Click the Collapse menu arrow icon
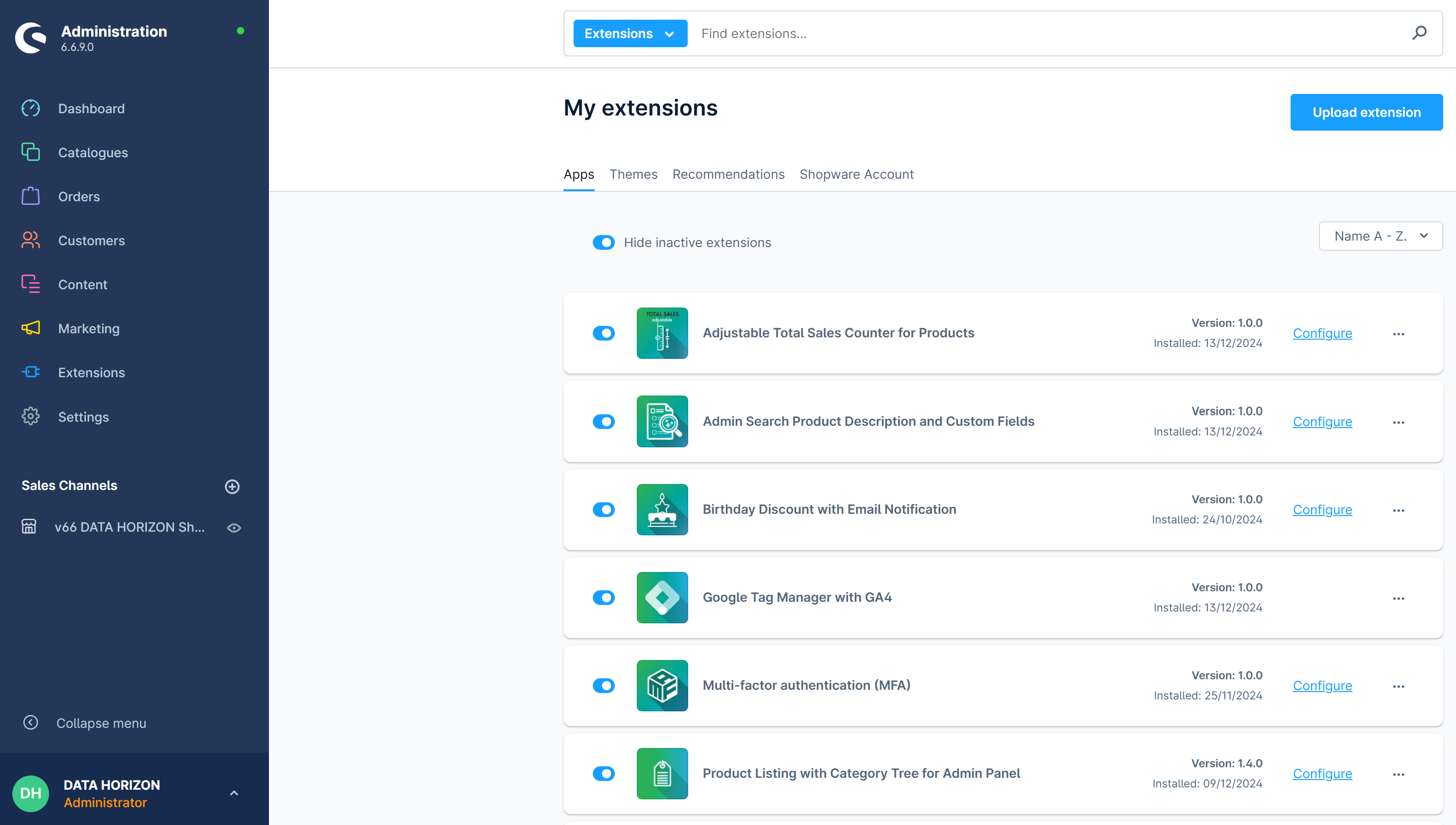Screen dimensions: 1456x825 tap(31, 722)
